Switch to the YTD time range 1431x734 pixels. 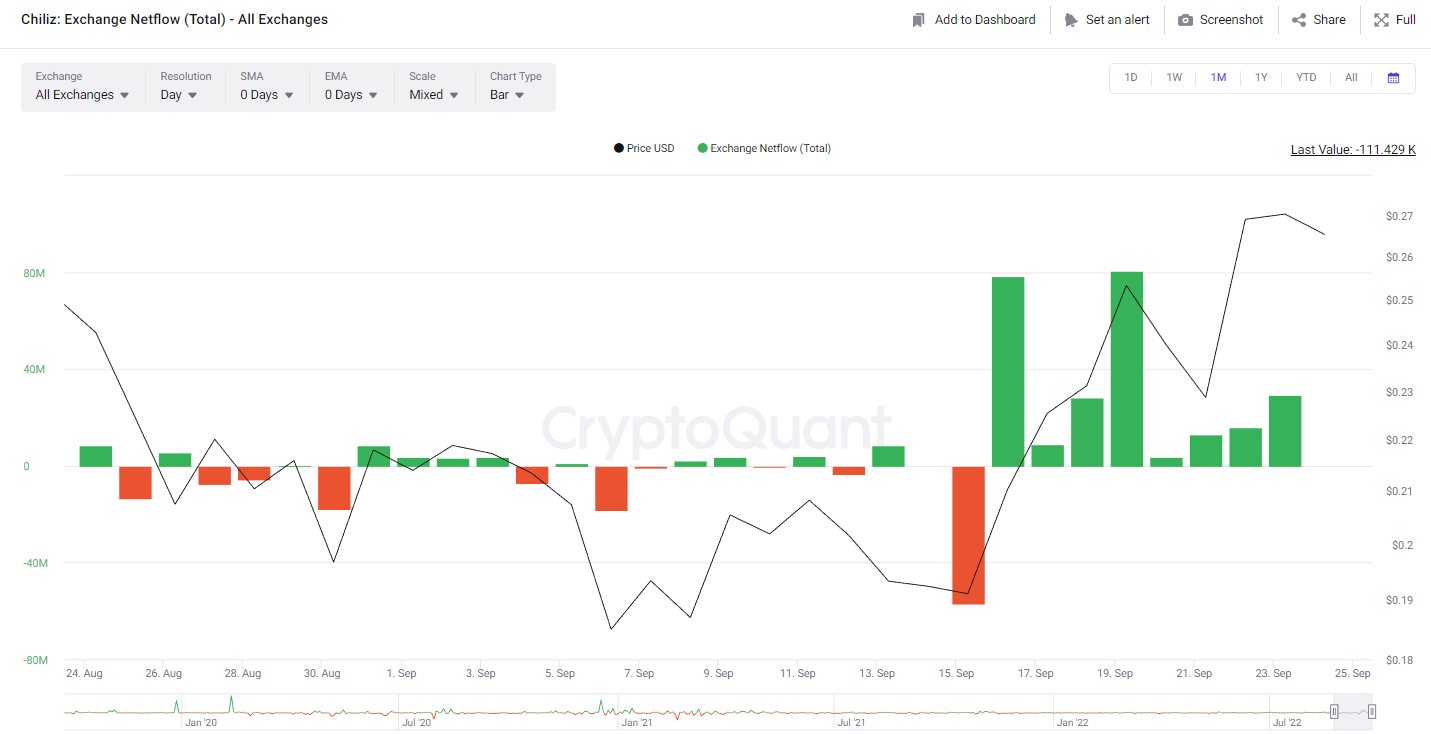click(x=1306, y=78)
